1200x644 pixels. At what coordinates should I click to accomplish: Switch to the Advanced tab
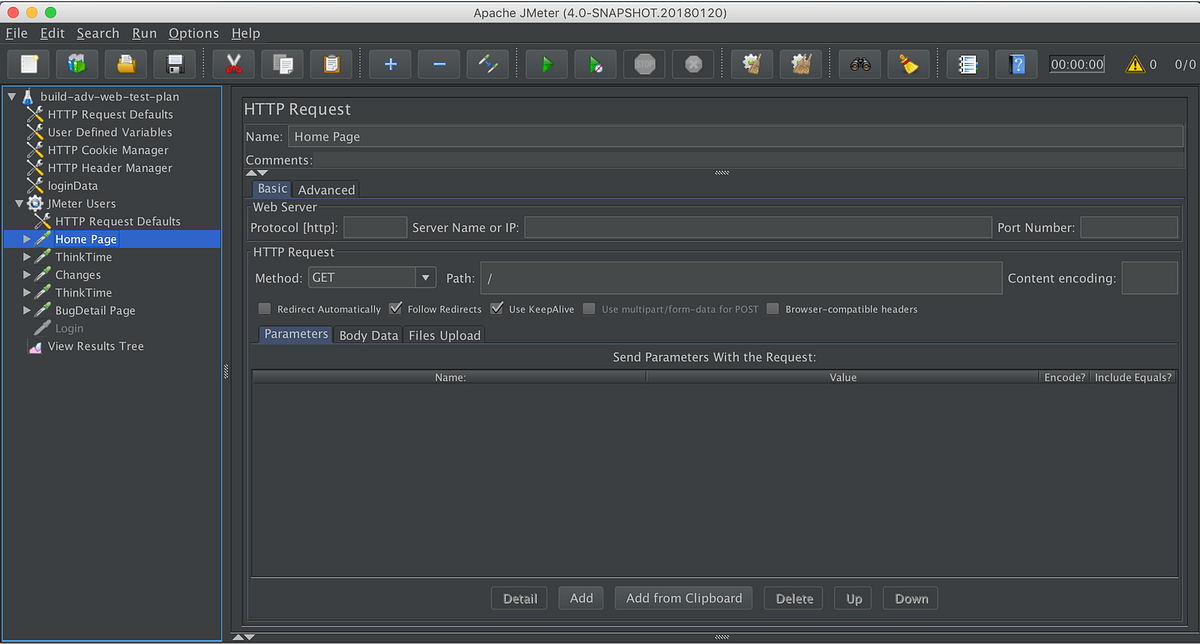[x=326, y=189]
